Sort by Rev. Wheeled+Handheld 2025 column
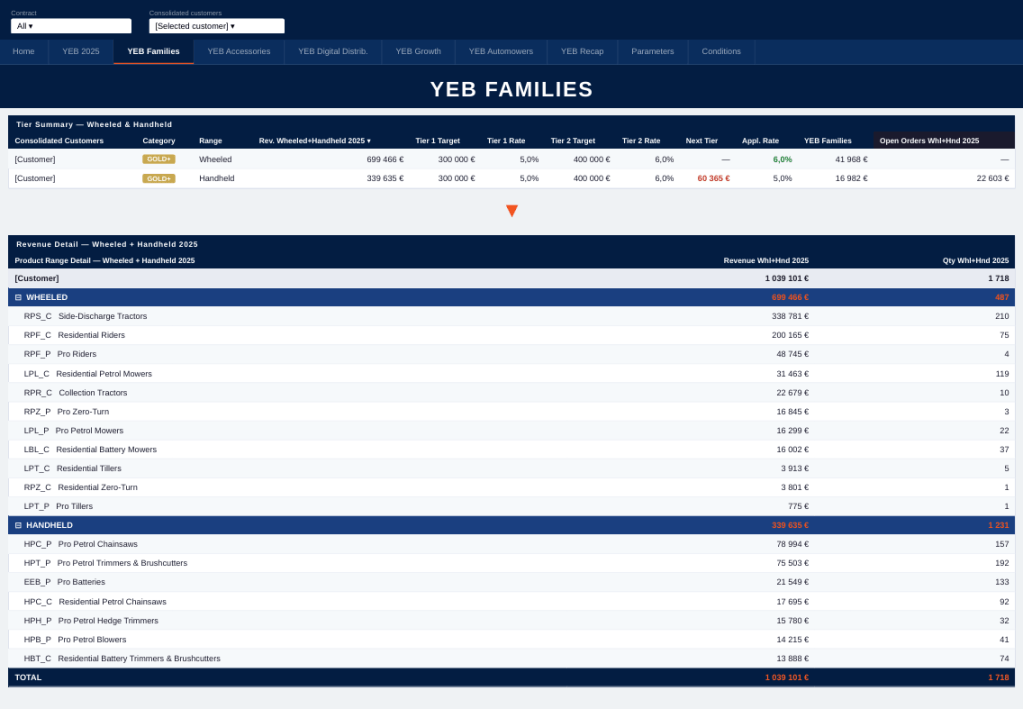The height and width of the screenshot is (709, 1023). [314, 141]
